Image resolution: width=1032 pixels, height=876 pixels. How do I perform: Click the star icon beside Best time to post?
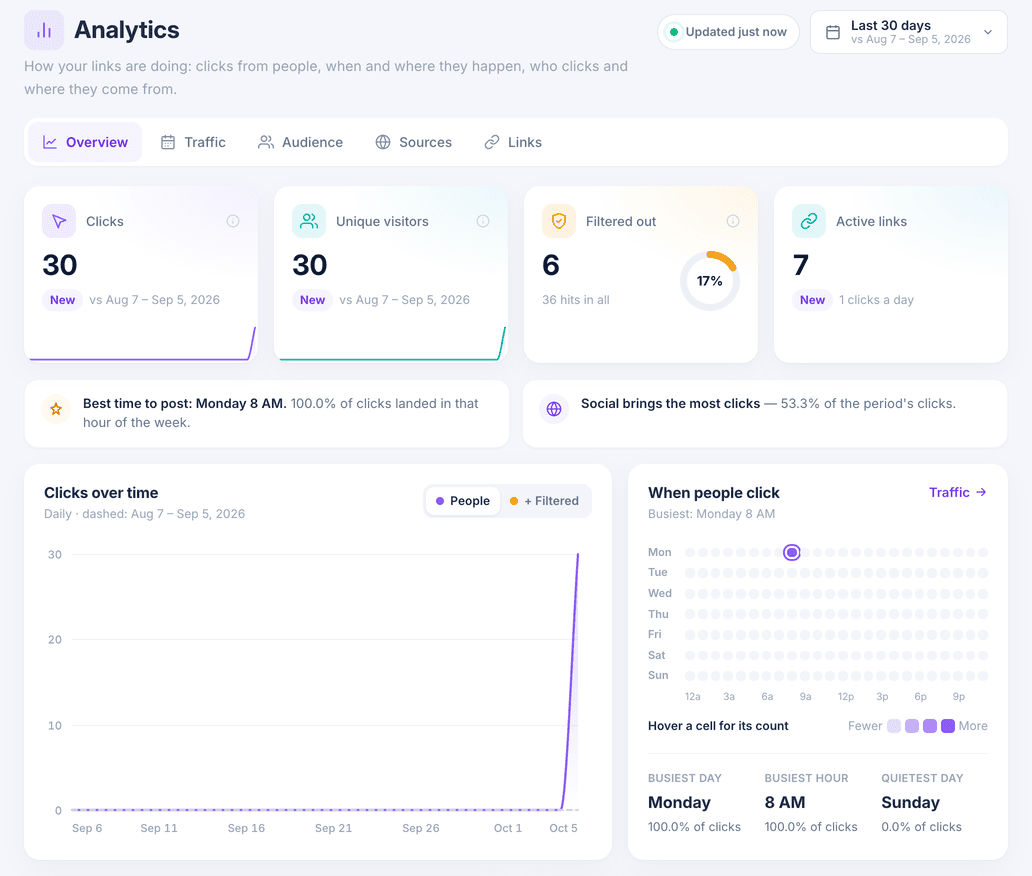pos(56,409)
